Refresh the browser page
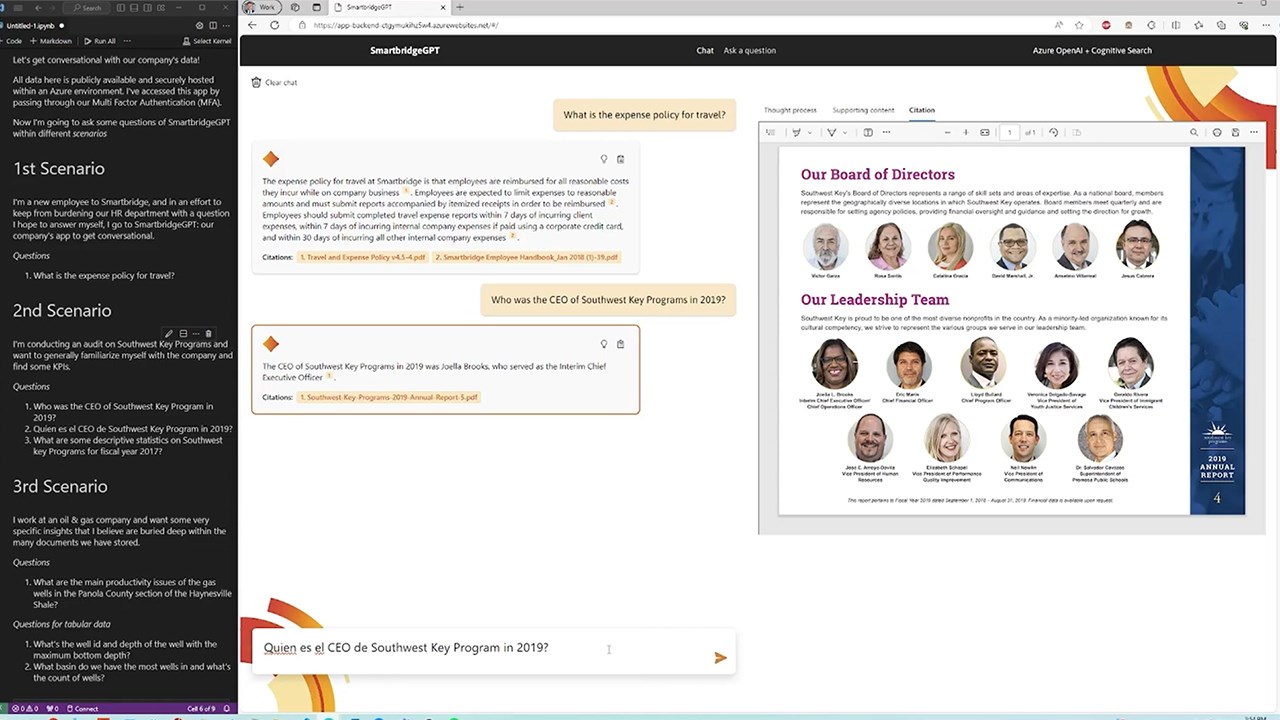The image size is (1280, 720). (274, 25)
